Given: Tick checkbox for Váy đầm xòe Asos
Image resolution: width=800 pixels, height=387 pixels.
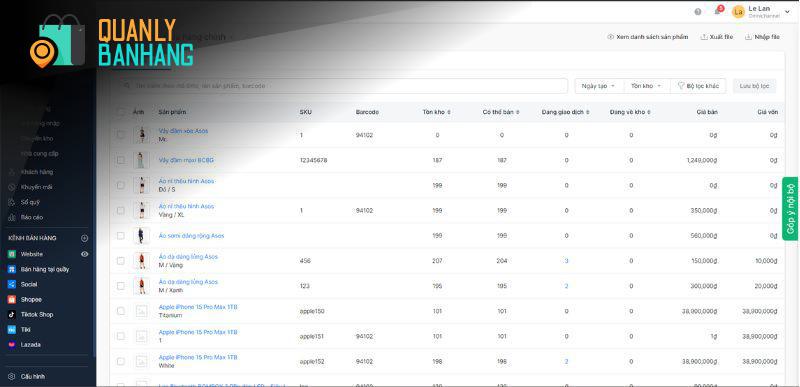Looking at the screenshot, I should [x=120, y=135].
